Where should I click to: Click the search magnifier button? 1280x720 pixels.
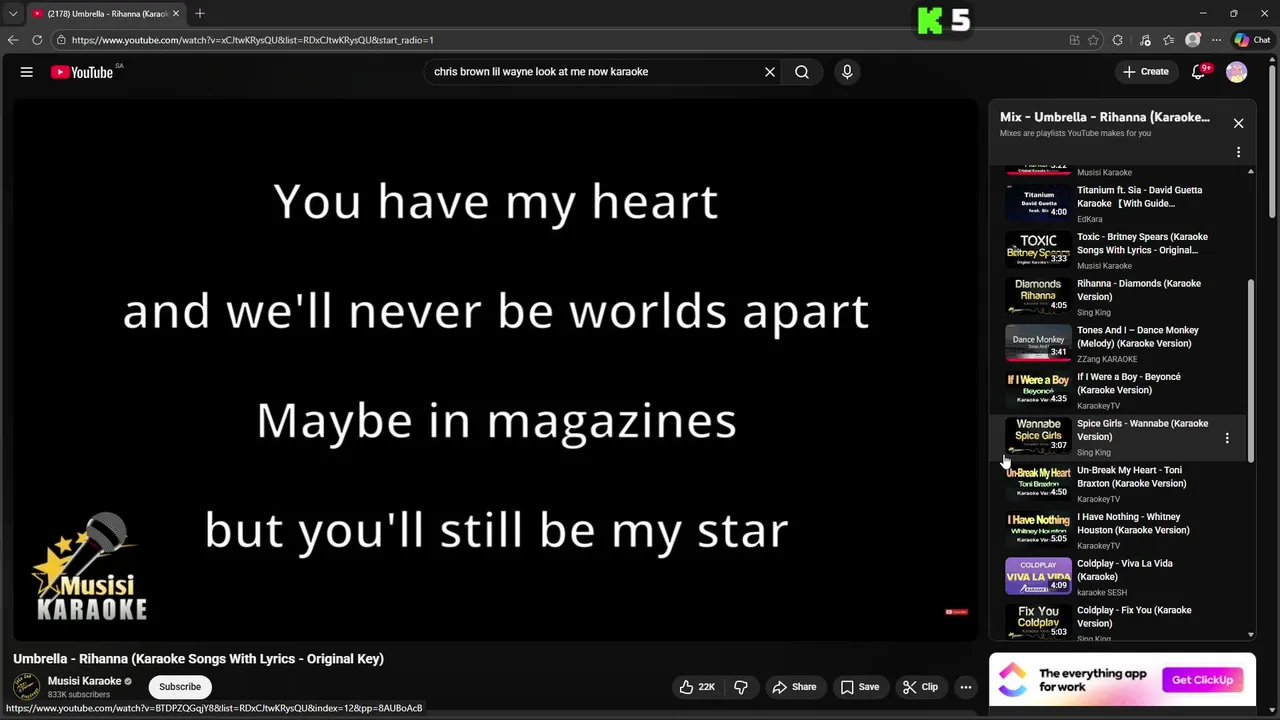point(802,72)
